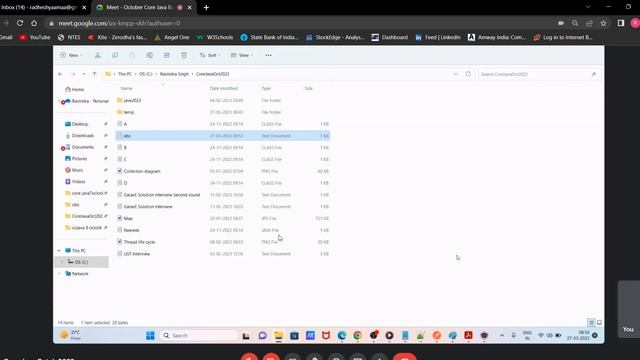The image size is (640, 360).
Task: Open the YouTube bookmark
Action: pyautogui.click(x=35, y=37)
